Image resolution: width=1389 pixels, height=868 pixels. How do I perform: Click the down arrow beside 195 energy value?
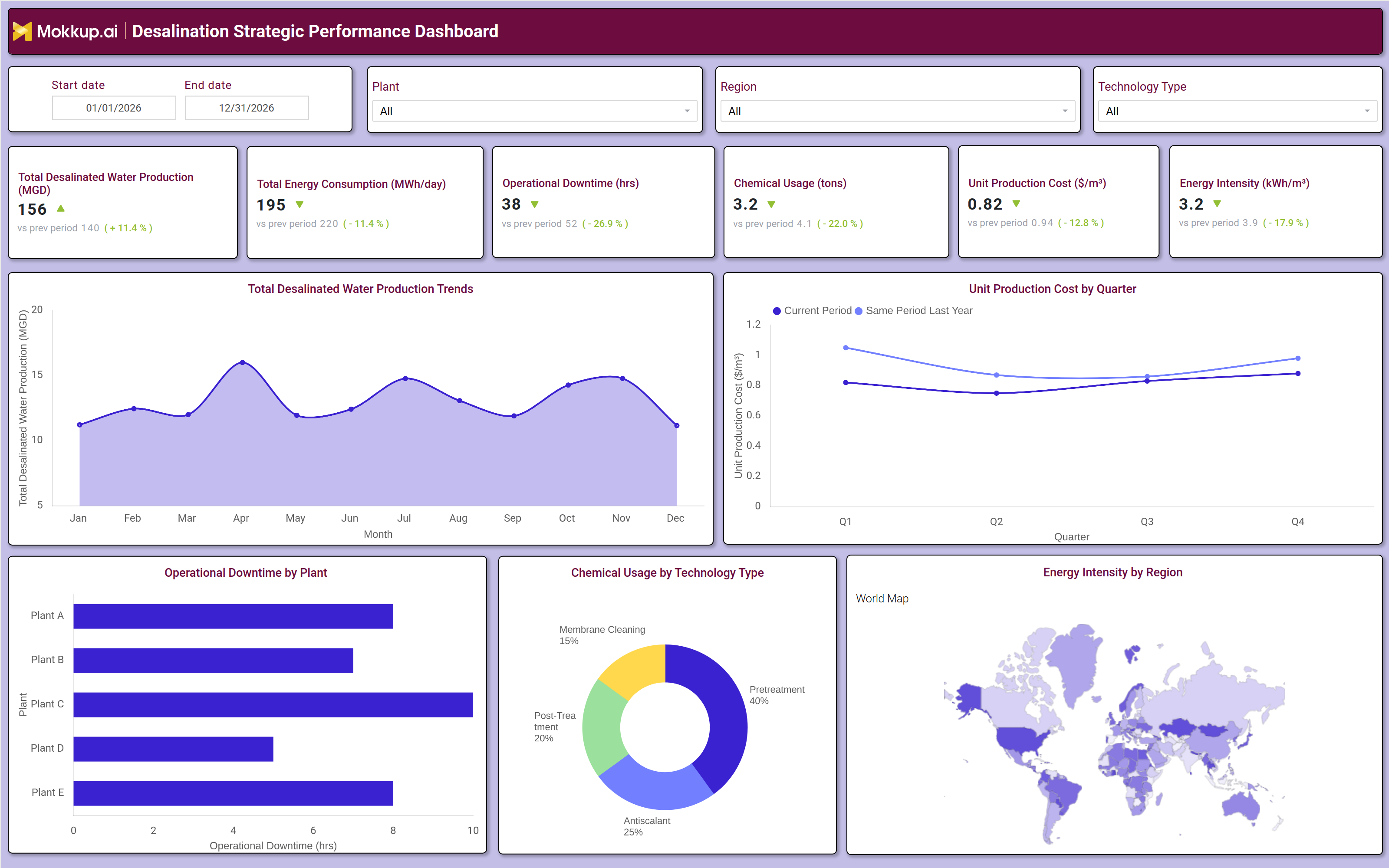coord(300,204)
